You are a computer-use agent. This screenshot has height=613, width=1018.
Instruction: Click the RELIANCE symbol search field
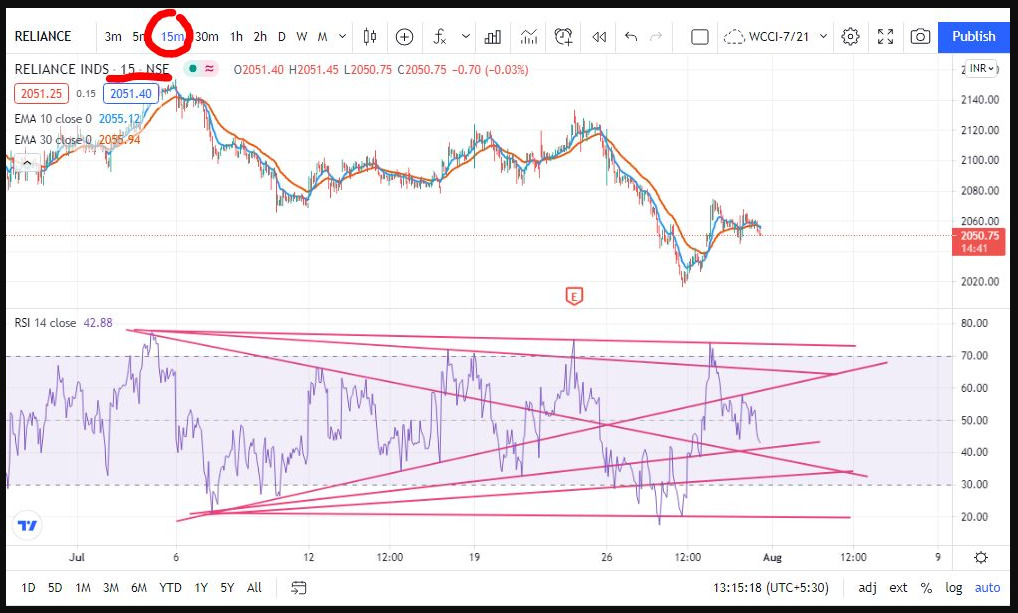coord(43,37)
